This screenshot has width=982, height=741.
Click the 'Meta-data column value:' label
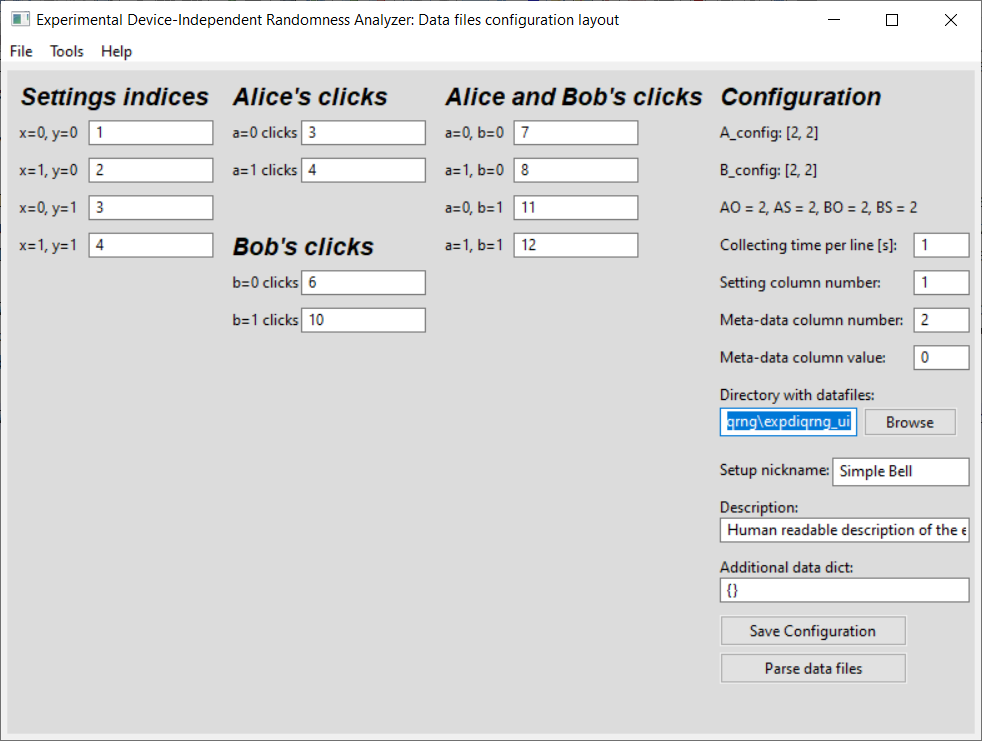(802, 358)
